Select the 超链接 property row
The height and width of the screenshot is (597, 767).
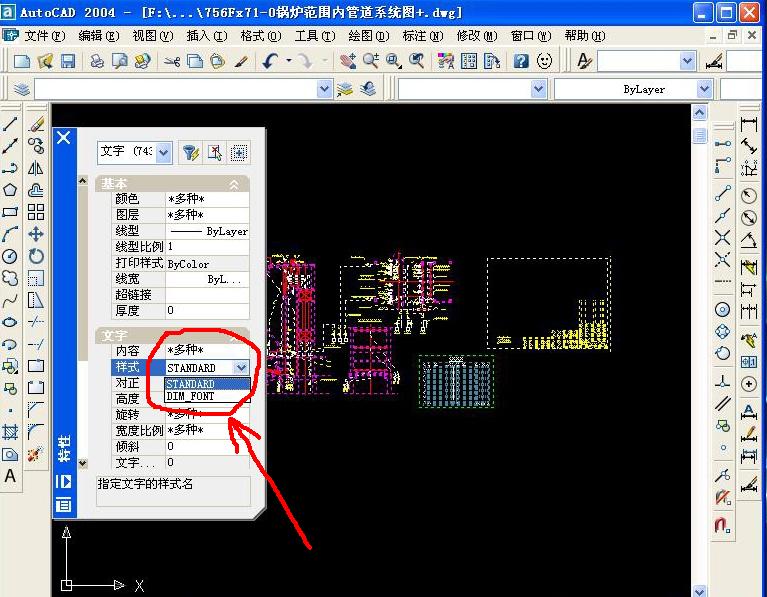coord(180,295)
